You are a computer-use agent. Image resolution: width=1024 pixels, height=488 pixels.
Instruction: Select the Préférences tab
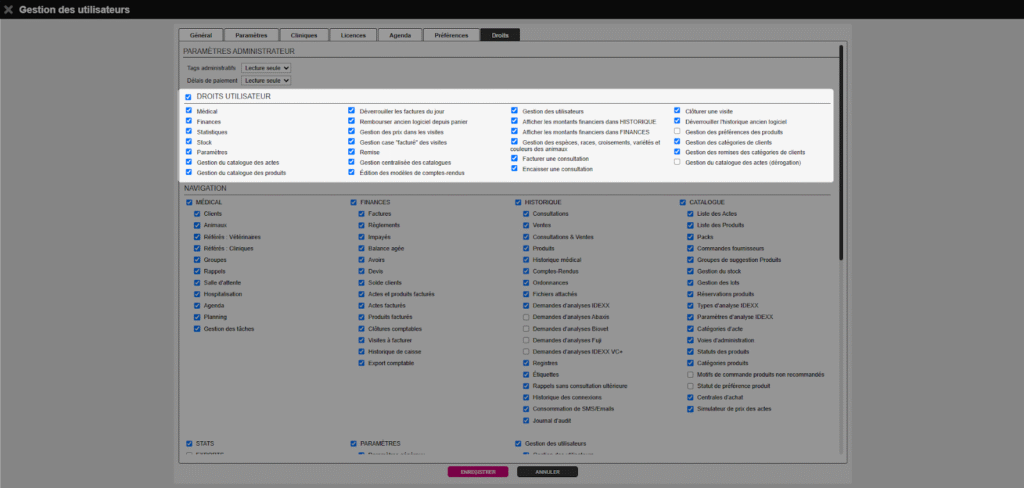(451, 35)
